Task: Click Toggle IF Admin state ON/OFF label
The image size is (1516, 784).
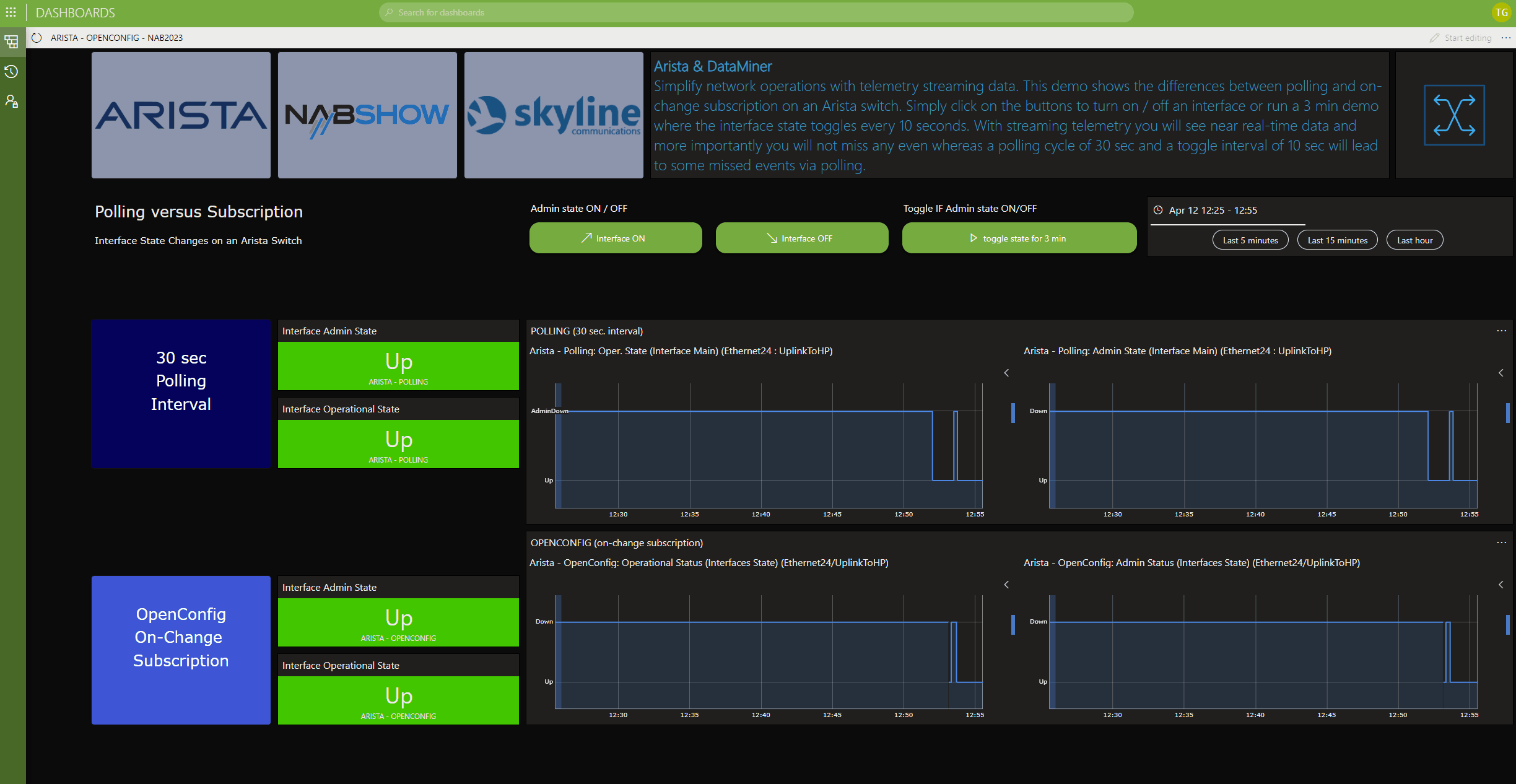Action: (970, 209)
